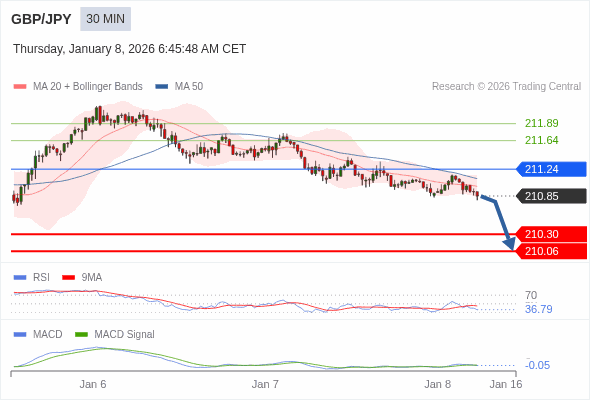590x400 pixels.
Task: Click the MA 50 legend label
Action: 189,87
